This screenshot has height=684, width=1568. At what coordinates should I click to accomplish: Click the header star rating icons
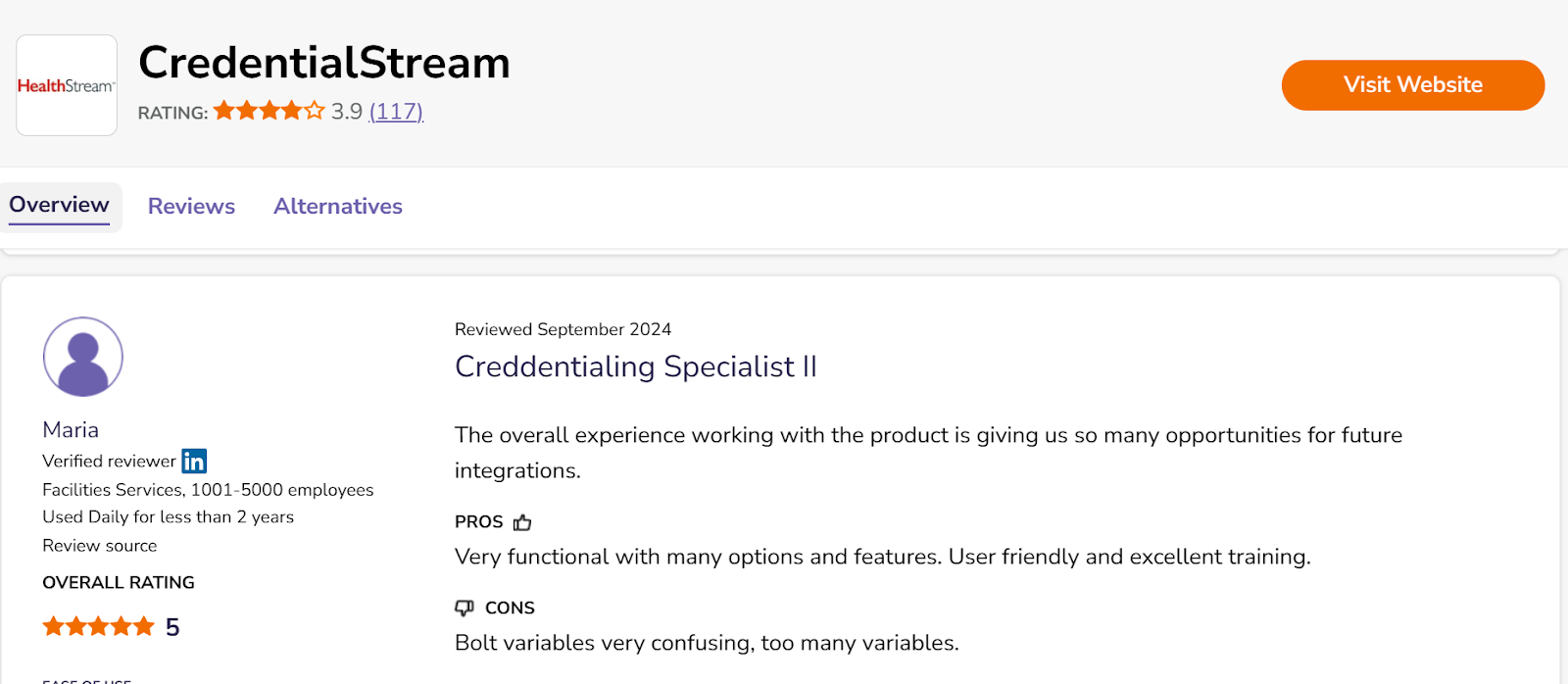pyautogui.click(x=269, y=111)
